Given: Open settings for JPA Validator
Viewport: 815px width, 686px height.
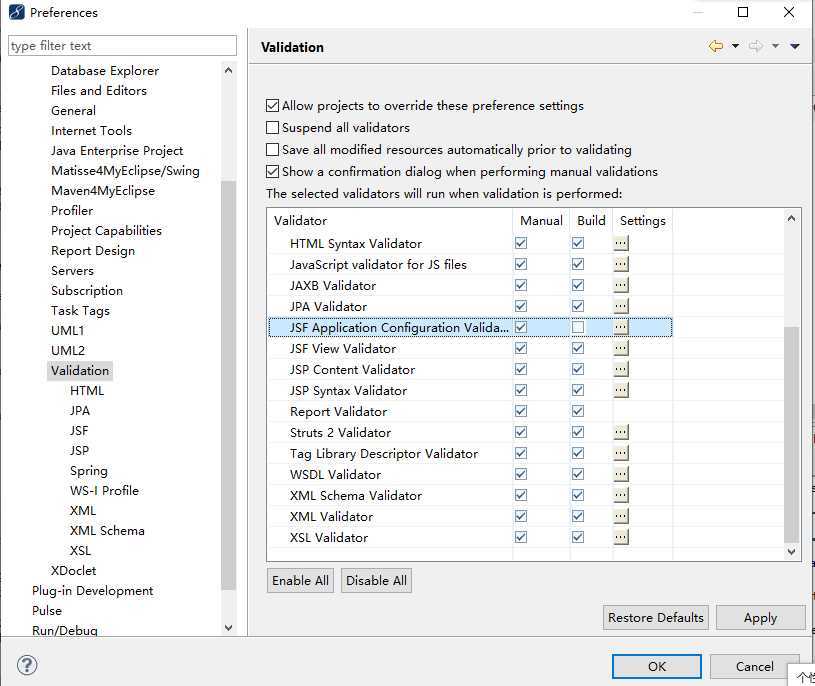Looking at the screenshot, I should point(621,306).
